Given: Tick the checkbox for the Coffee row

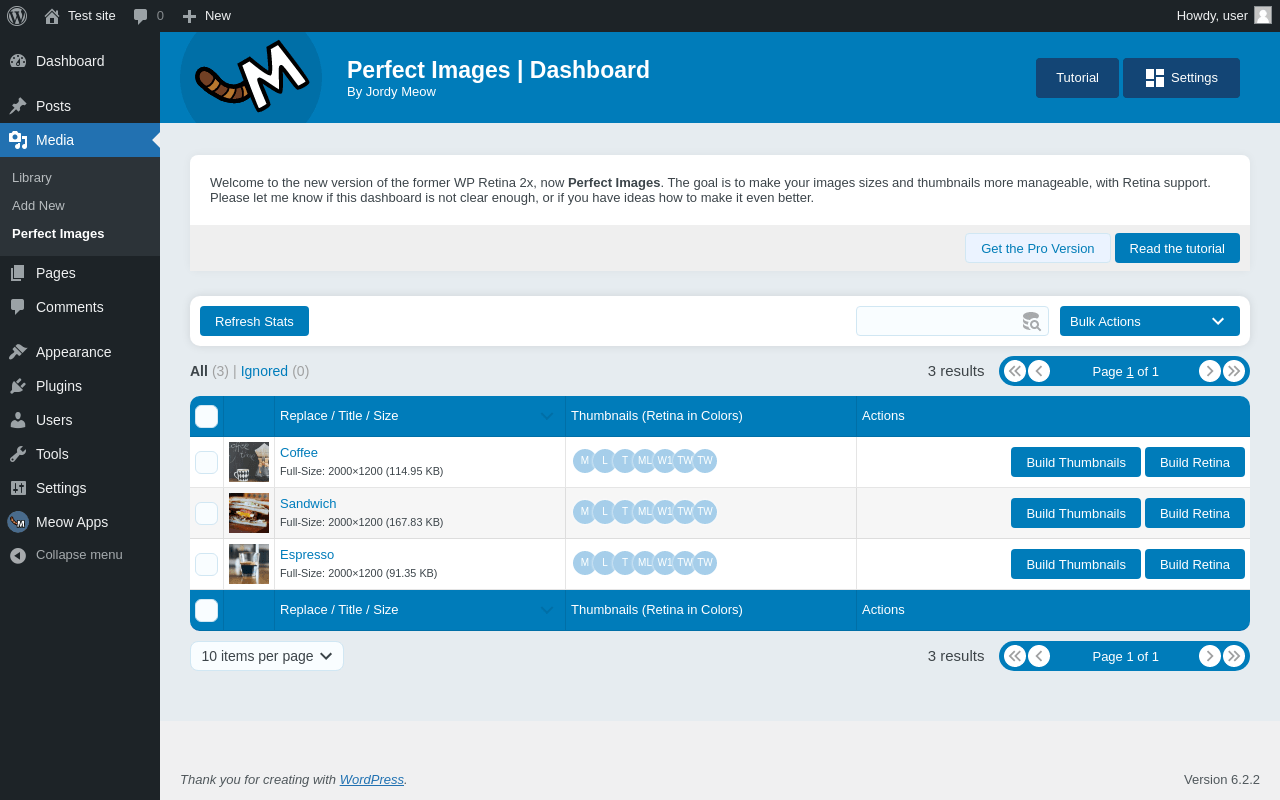Looking at the screenshot, I should (x=206, y=462).
